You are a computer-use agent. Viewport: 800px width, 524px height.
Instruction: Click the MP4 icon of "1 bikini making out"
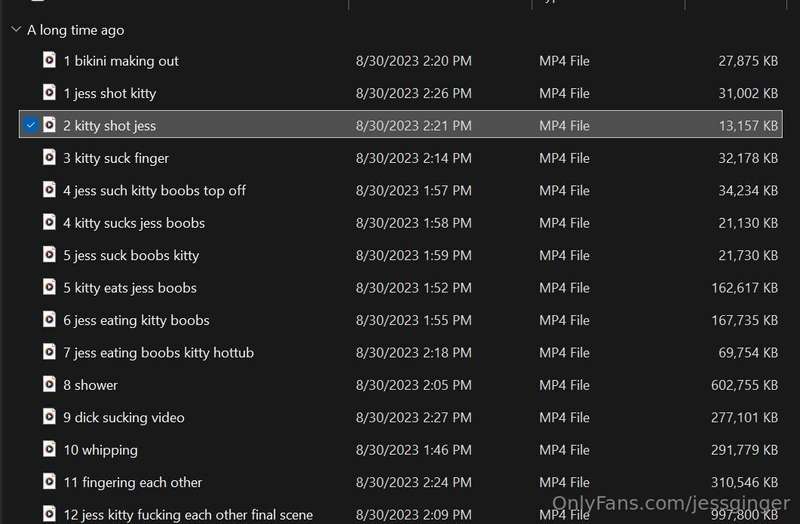click(49, 60)
